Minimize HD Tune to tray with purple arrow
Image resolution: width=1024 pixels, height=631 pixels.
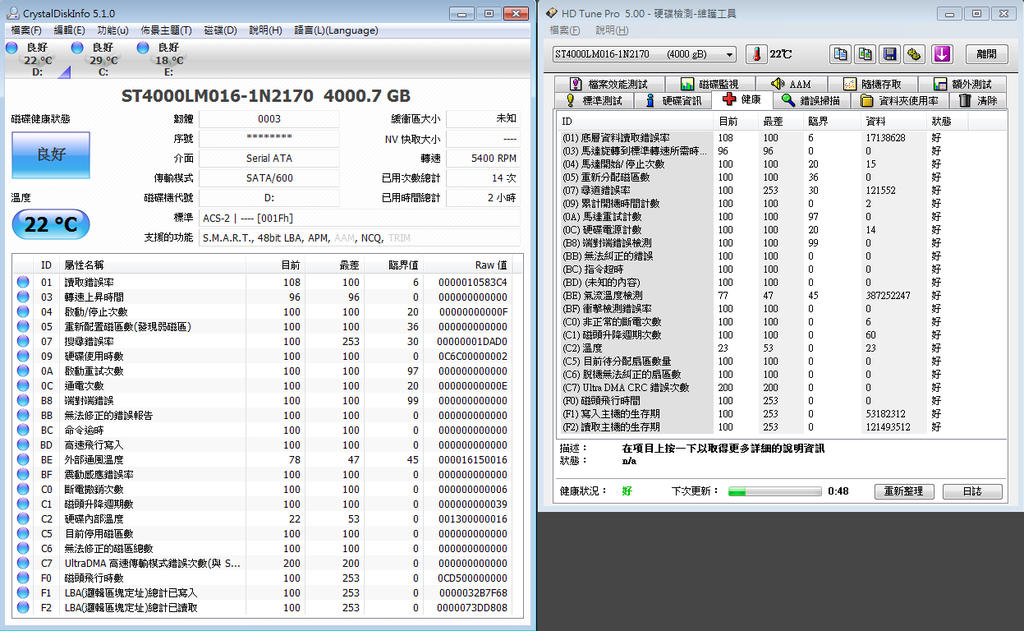[942, 54]
